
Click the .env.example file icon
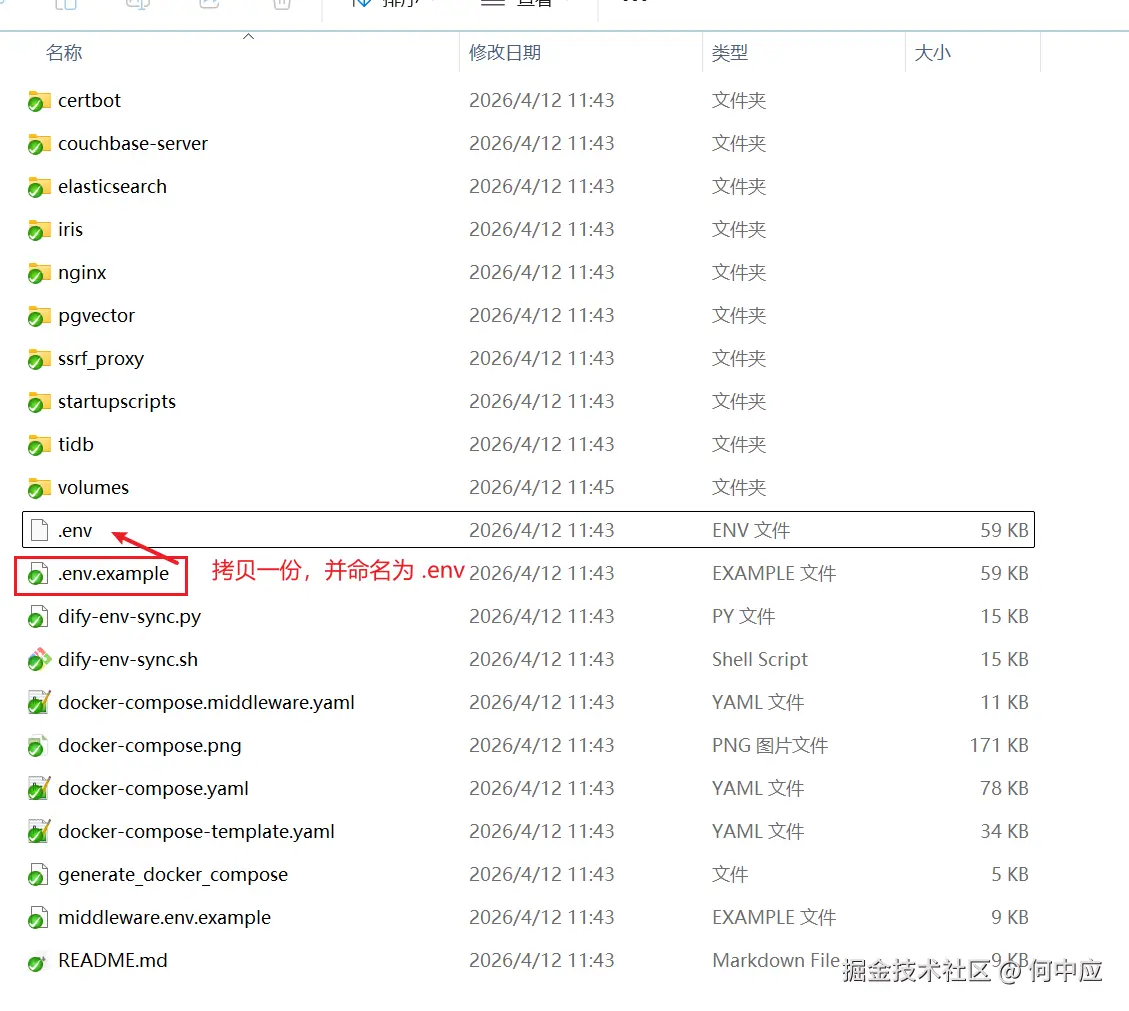[39, 574]
